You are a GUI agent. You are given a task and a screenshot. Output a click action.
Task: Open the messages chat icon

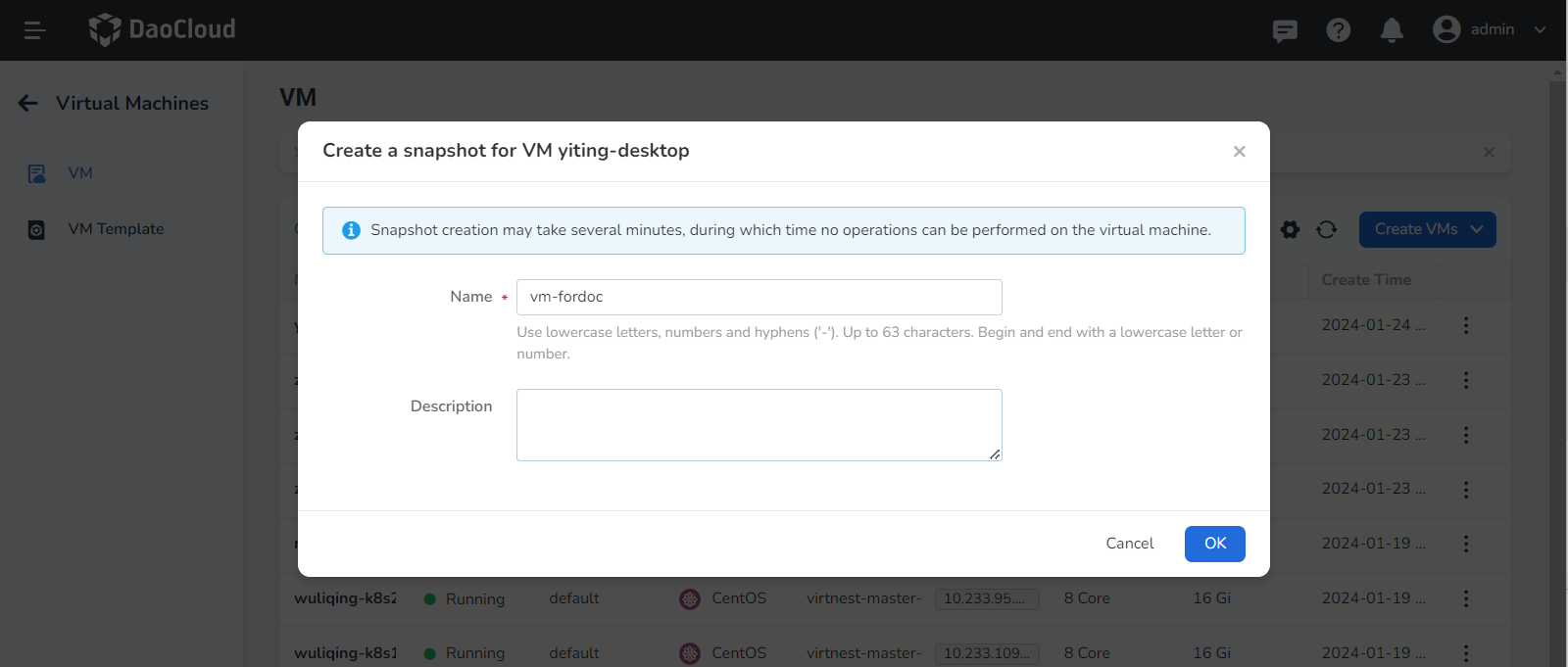click(1285, 30)
